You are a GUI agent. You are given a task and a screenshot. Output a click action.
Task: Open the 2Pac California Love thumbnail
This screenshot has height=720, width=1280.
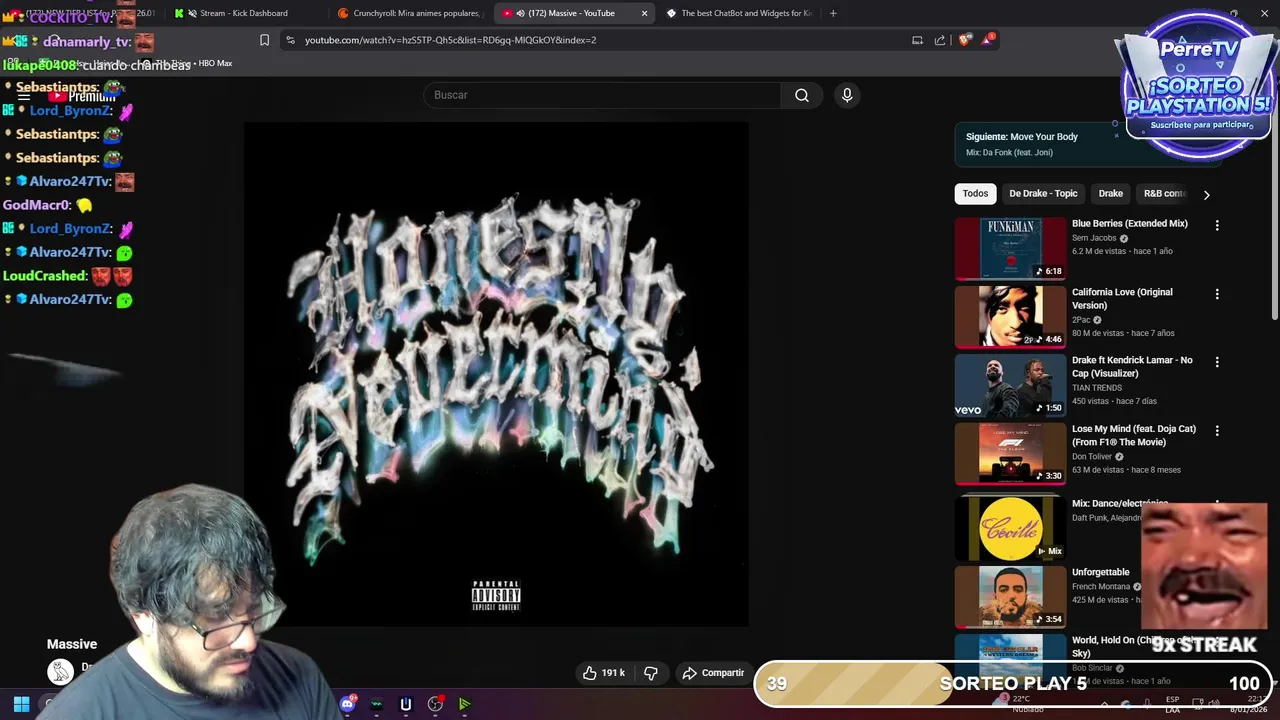tap(1010, 317)
